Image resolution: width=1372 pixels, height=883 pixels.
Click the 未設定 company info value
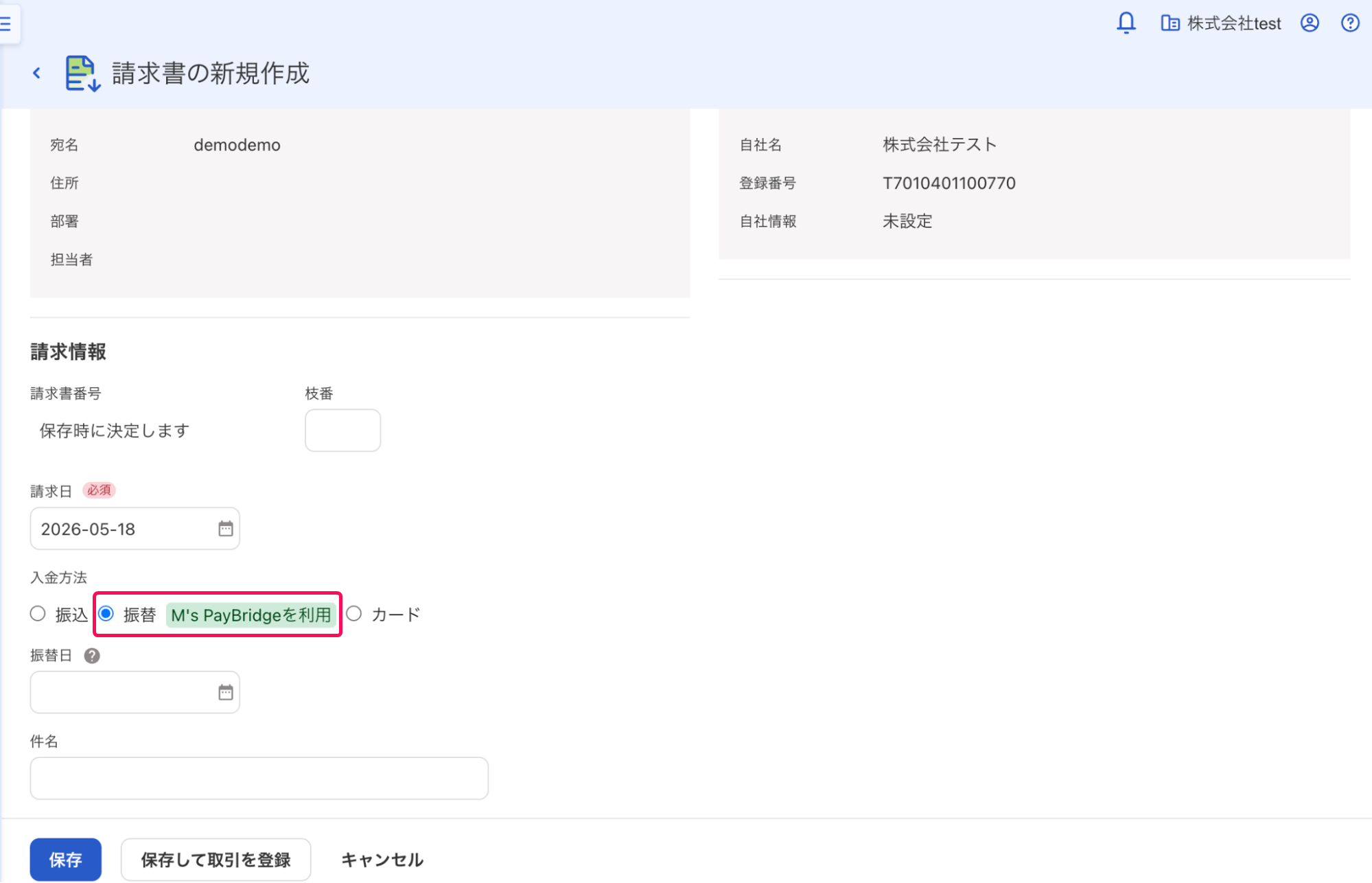point(907,222)
